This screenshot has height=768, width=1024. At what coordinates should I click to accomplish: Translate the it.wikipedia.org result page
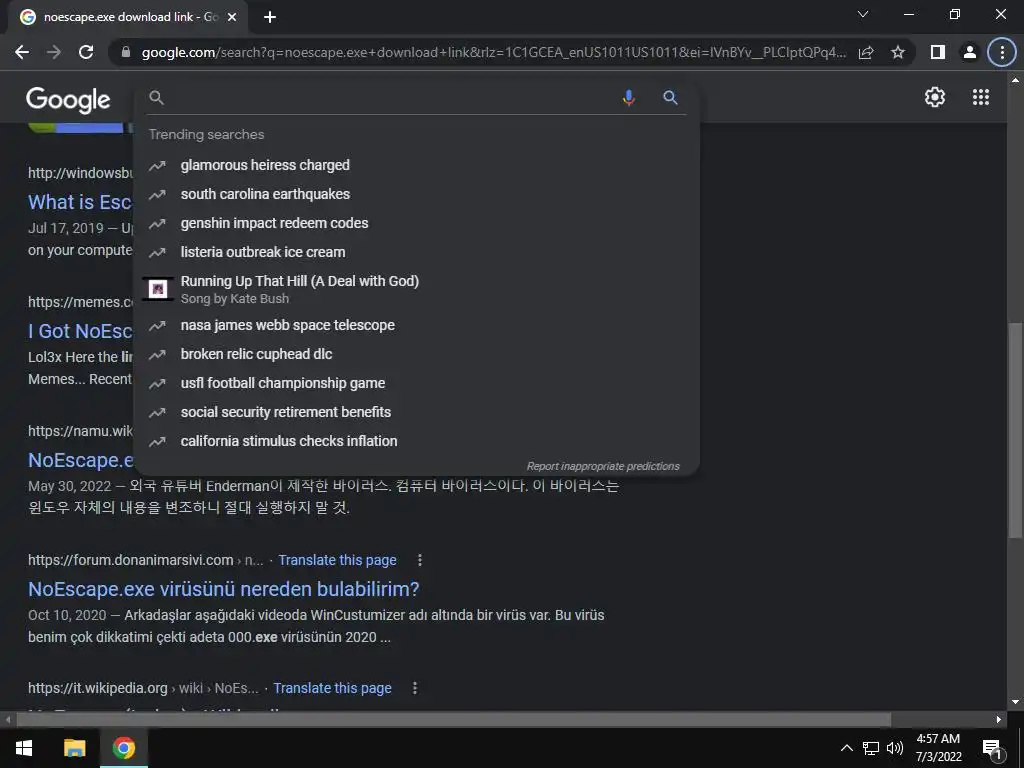pyautogui.click(x=332, y=688)
